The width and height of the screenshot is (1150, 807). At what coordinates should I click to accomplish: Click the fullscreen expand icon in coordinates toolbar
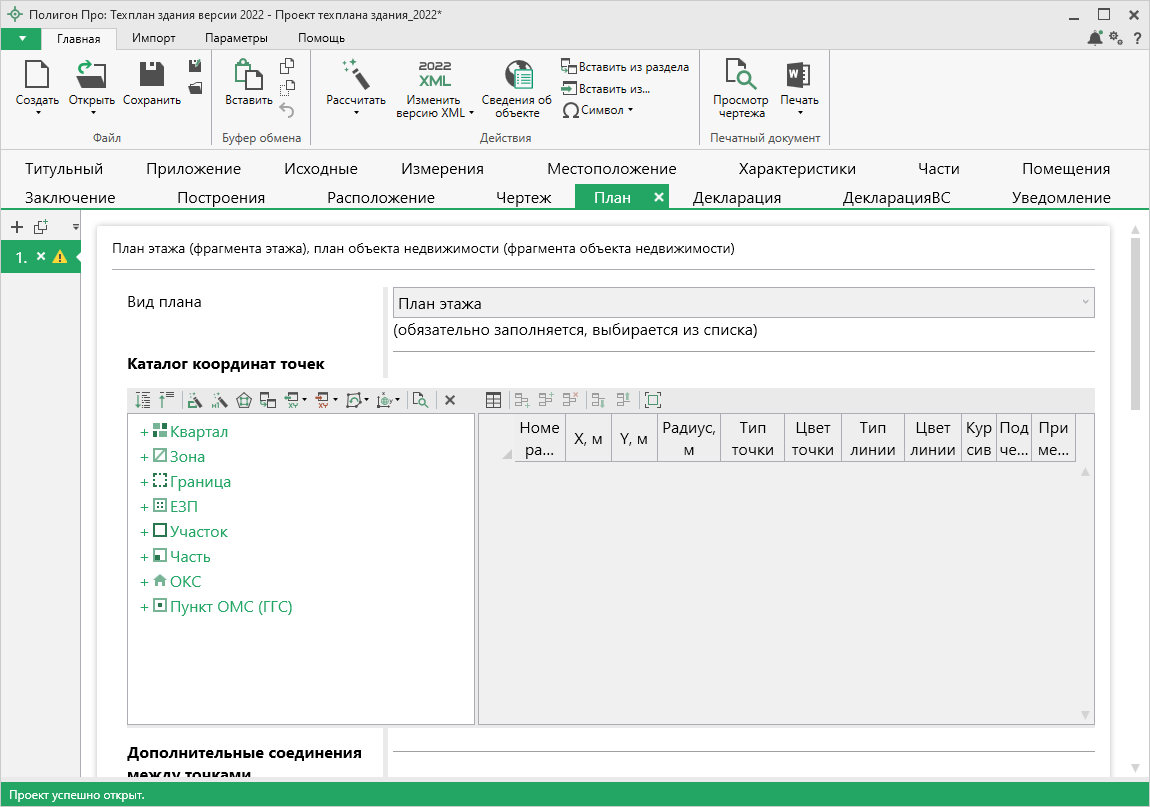(x=653, y=400)
